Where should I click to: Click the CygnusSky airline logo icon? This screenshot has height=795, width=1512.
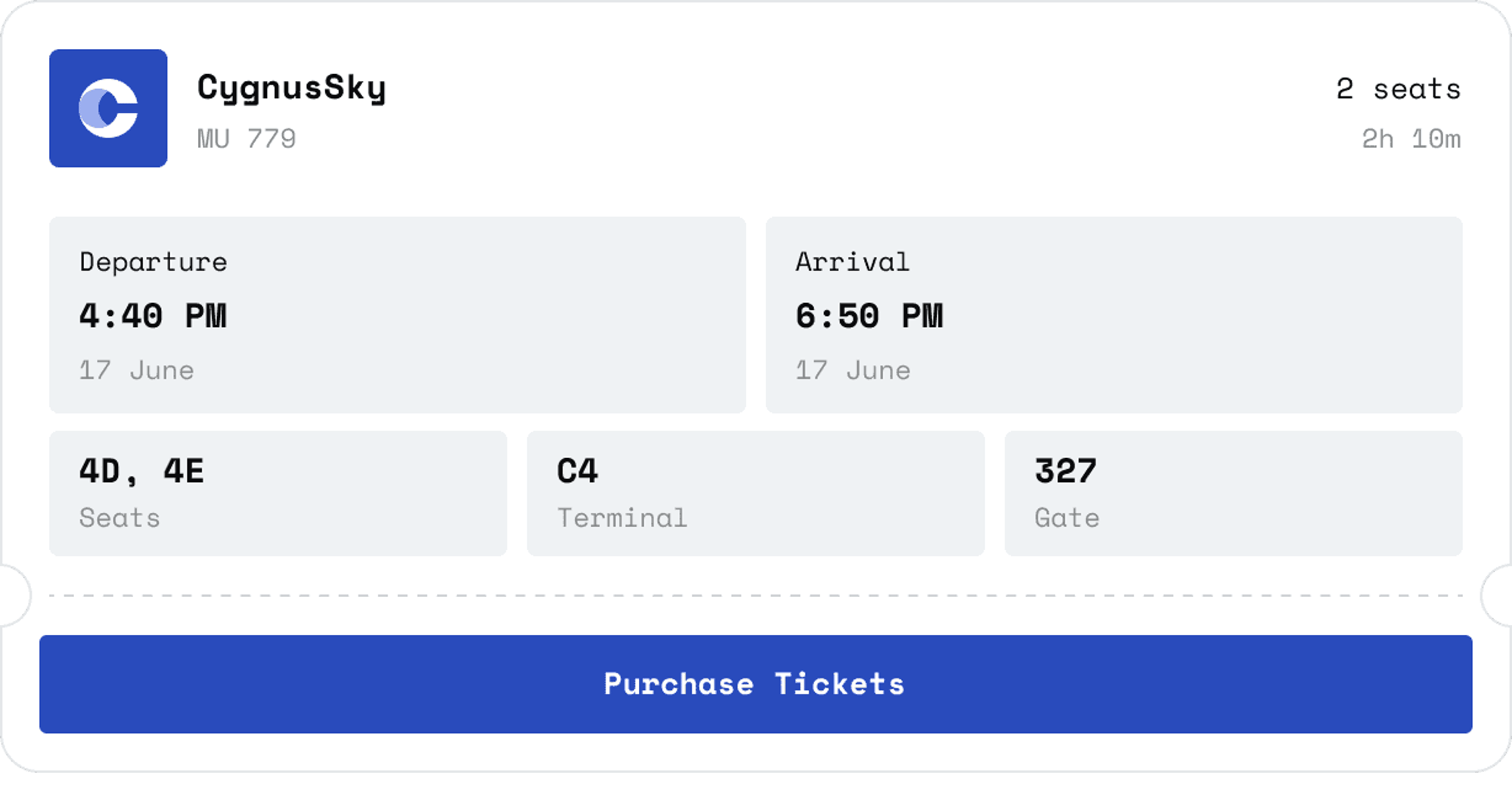pyautogui.click(x=108, y=108)
